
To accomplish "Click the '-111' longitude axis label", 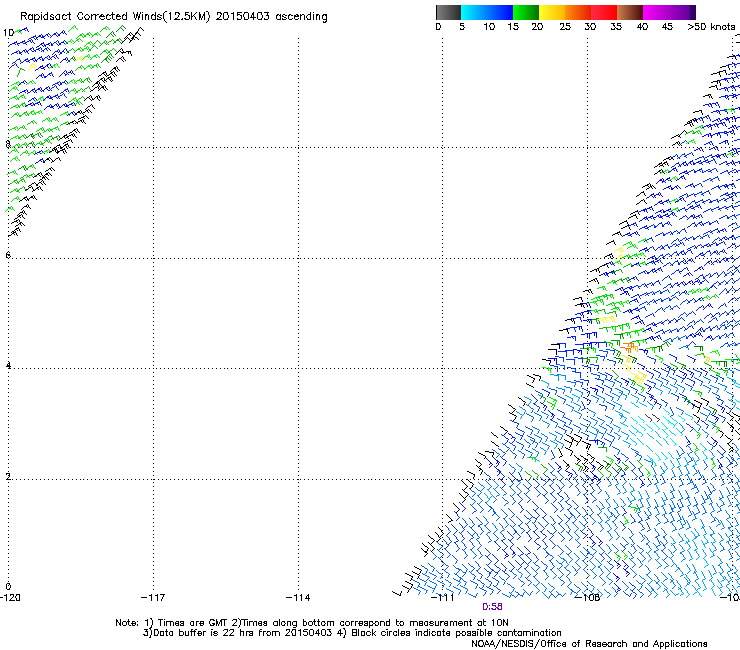I will tap(443, 598).
